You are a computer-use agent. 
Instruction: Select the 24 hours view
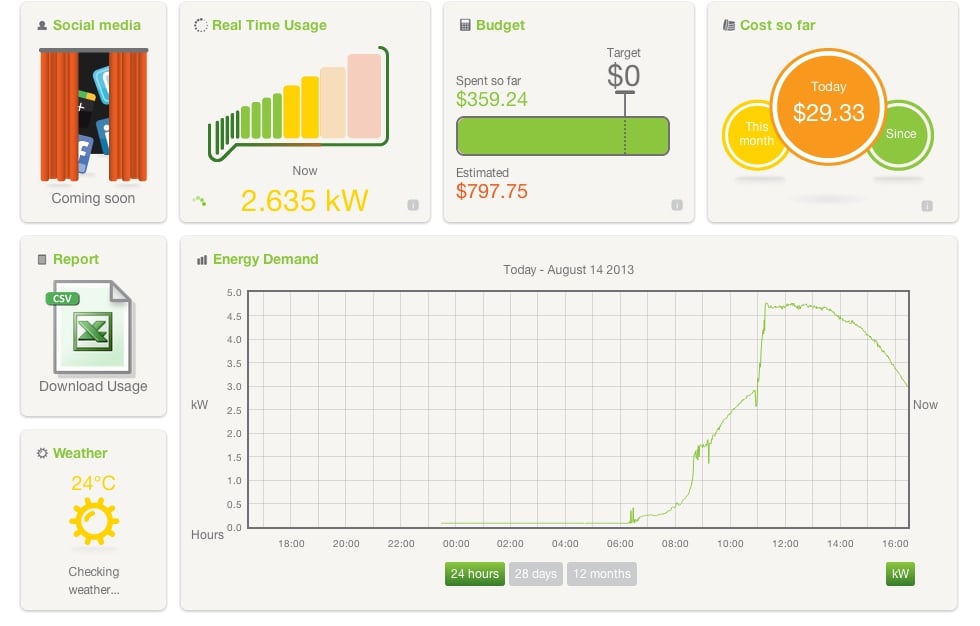[475, 574]
